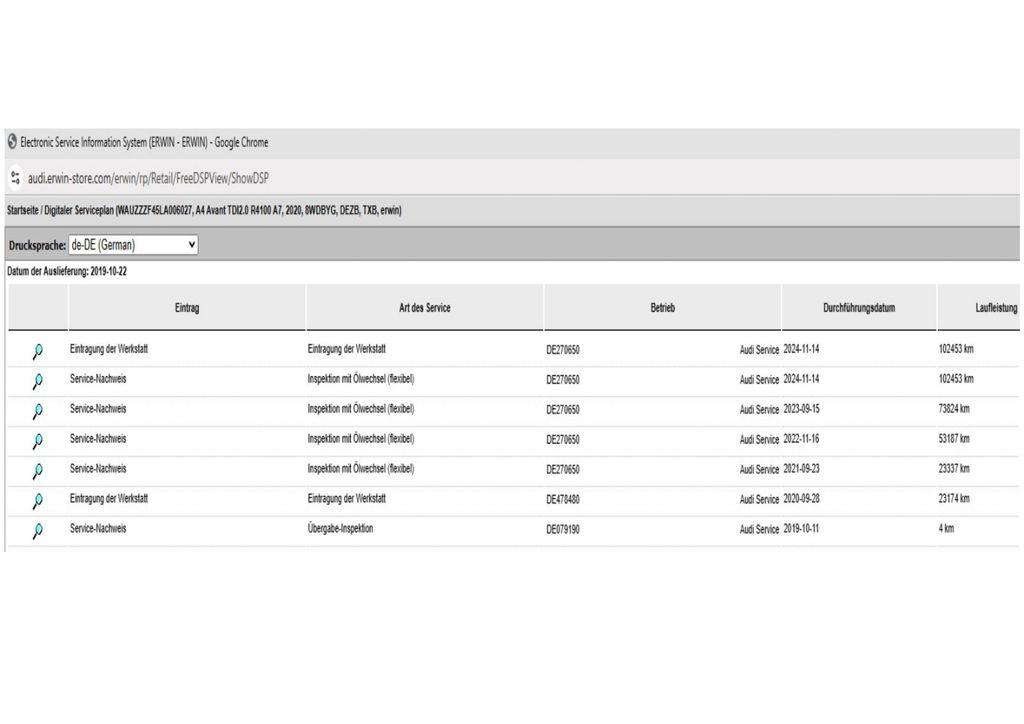The image size is (1024, 724).
Task: Click Laufleistung column header
Action: (x=995, y=308)
